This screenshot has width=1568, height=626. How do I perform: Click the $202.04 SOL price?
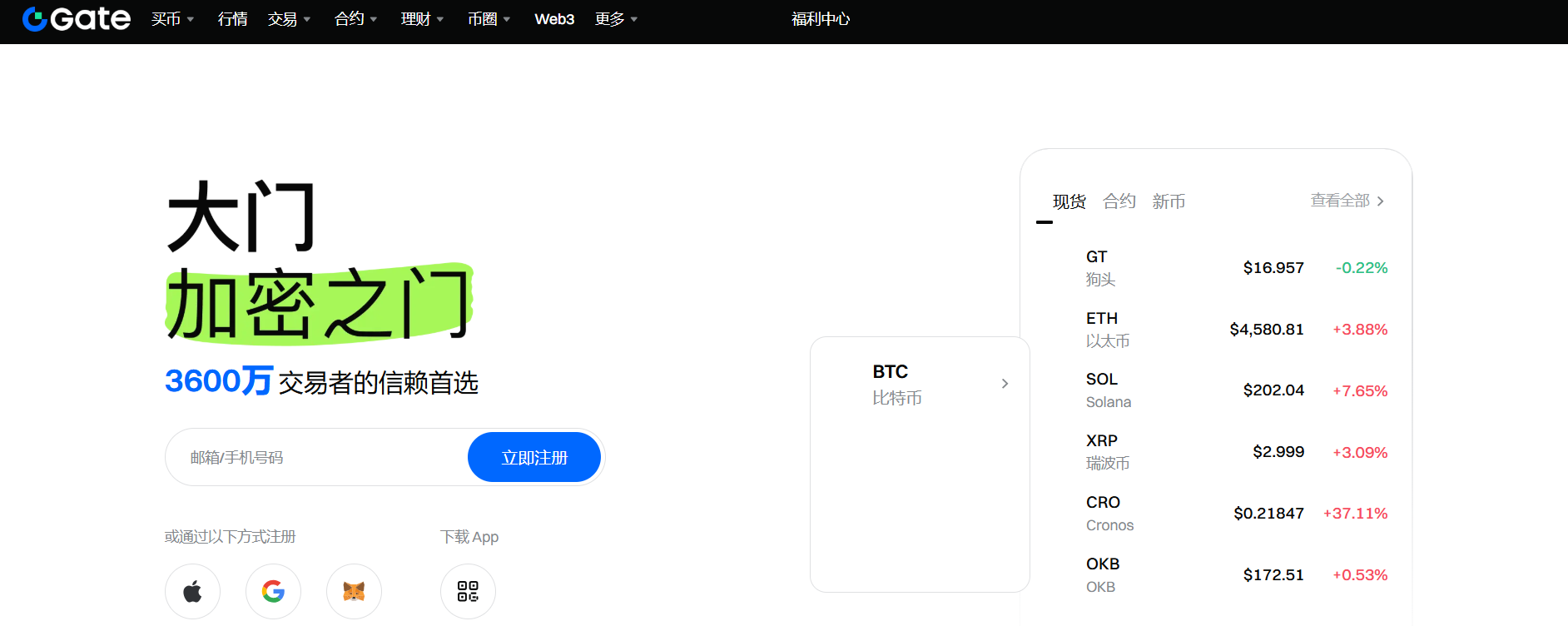point(1273,390)
